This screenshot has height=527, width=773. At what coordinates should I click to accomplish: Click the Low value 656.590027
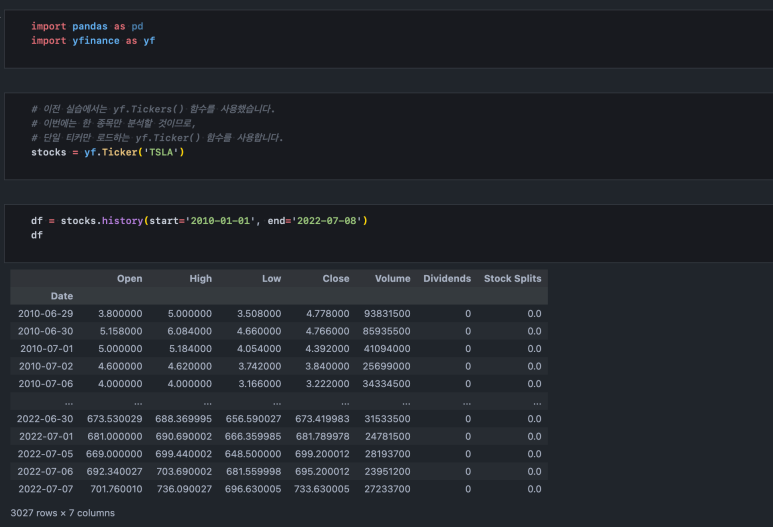pyautogui.click(x=253, y=419)
